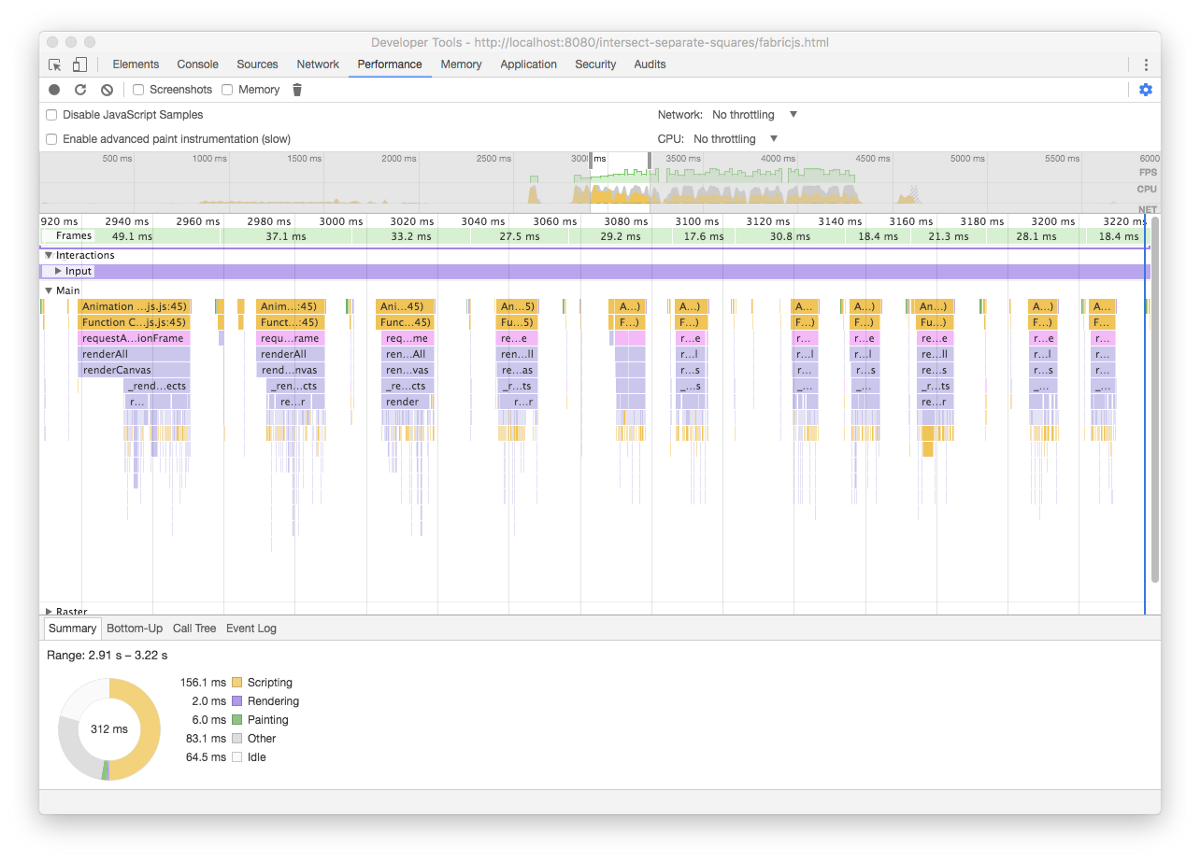This screenshot has width=1200, height=861.
Task: Enable the Memory checkbox in toolbar
Action: (x=228, y=90)
